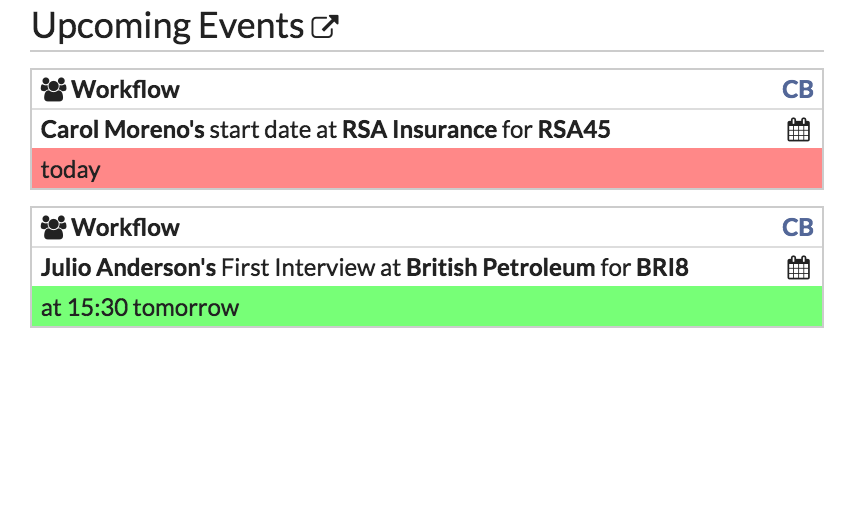The width and height of the screenshot is (854, 522).
Task: Click 'start date at' text in first event
Action: [x=273, y=130]
